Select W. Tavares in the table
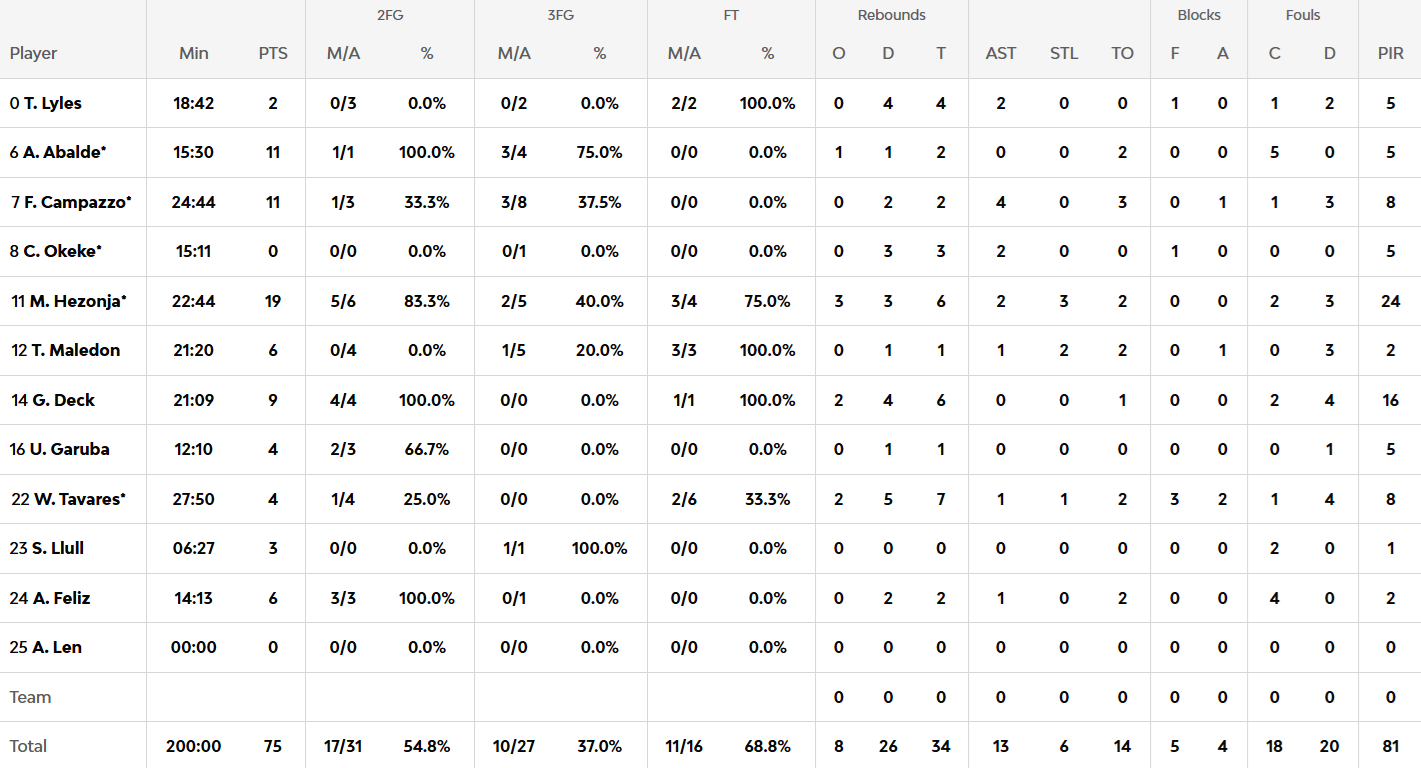1421x768 pixels. click(x=75, y=499)
